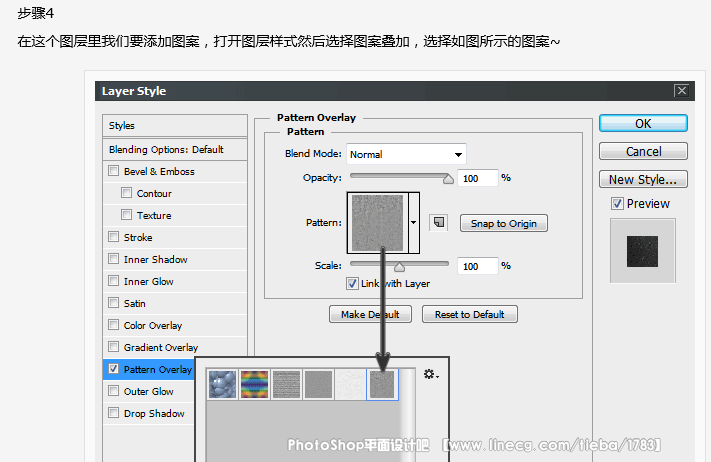Close the Layer Style dialog
711x462 pixels.
[x=682, y=91]
